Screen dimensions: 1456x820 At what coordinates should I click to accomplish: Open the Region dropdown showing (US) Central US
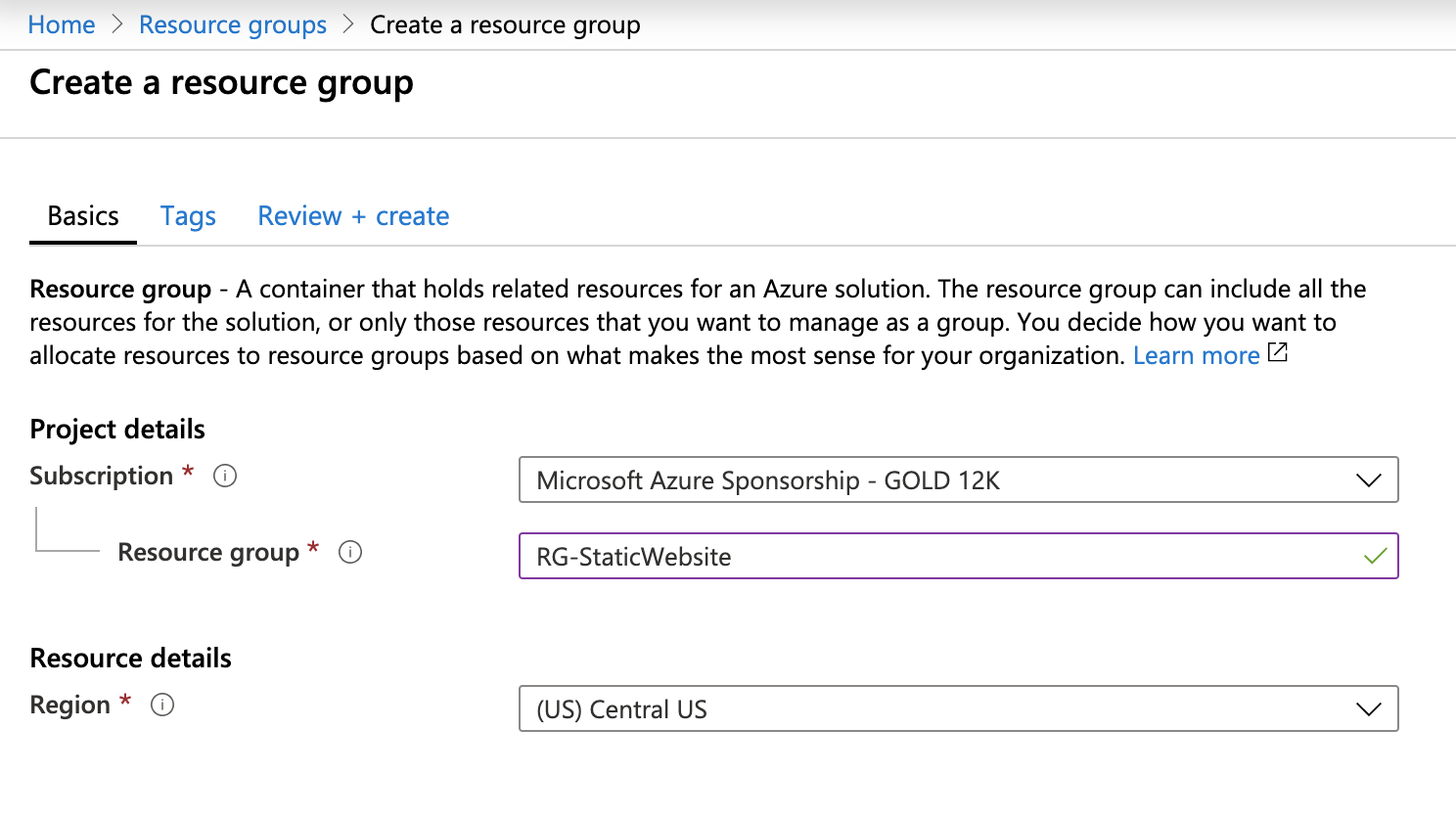point(959,709)
